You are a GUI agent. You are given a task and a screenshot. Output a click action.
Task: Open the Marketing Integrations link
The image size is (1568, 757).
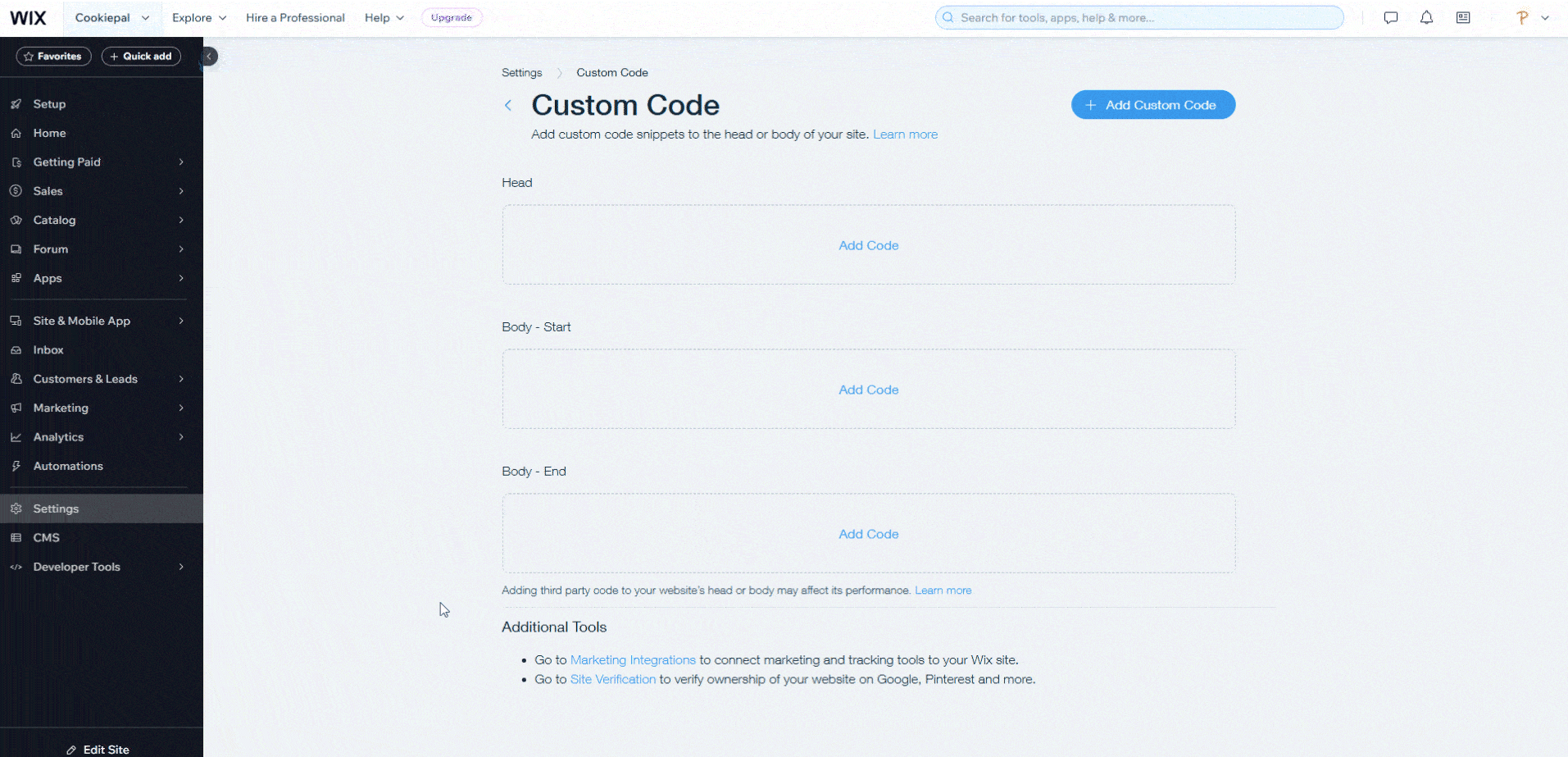[632, 659]
